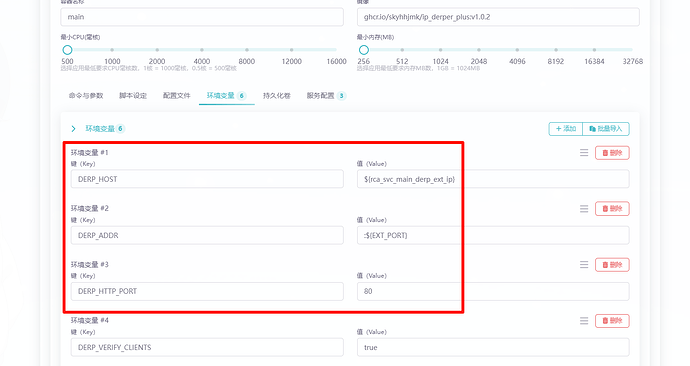This screenshot has height=366, width=690.
Task: Click the 环境变量 #2 label
Action: tap(90, 208)
